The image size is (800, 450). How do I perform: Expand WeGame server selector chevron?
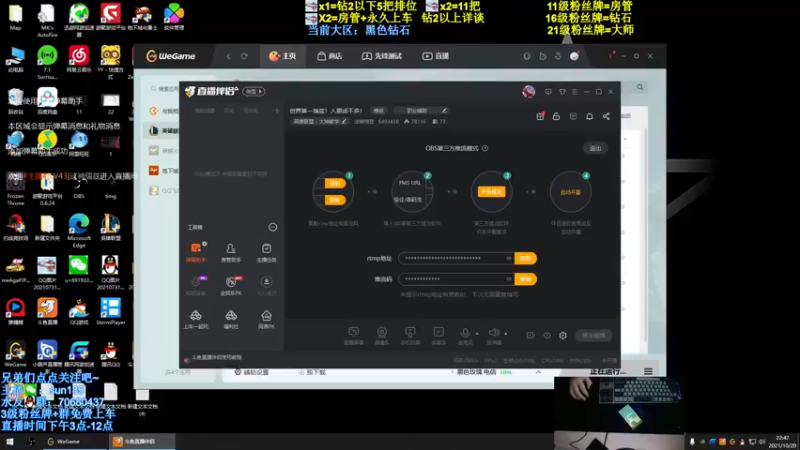[x=538, y=372]
